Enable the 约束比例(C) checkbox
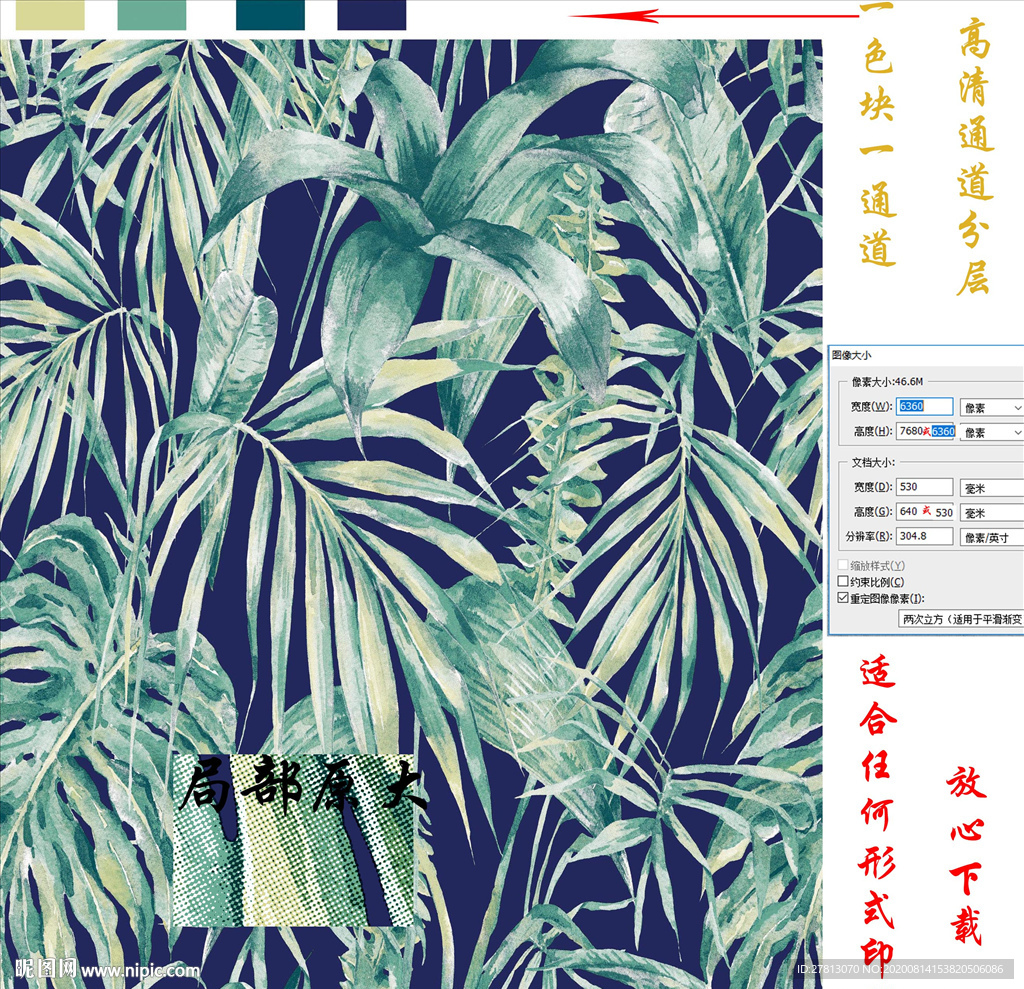1024x989 pixels. tap(843, 581)
